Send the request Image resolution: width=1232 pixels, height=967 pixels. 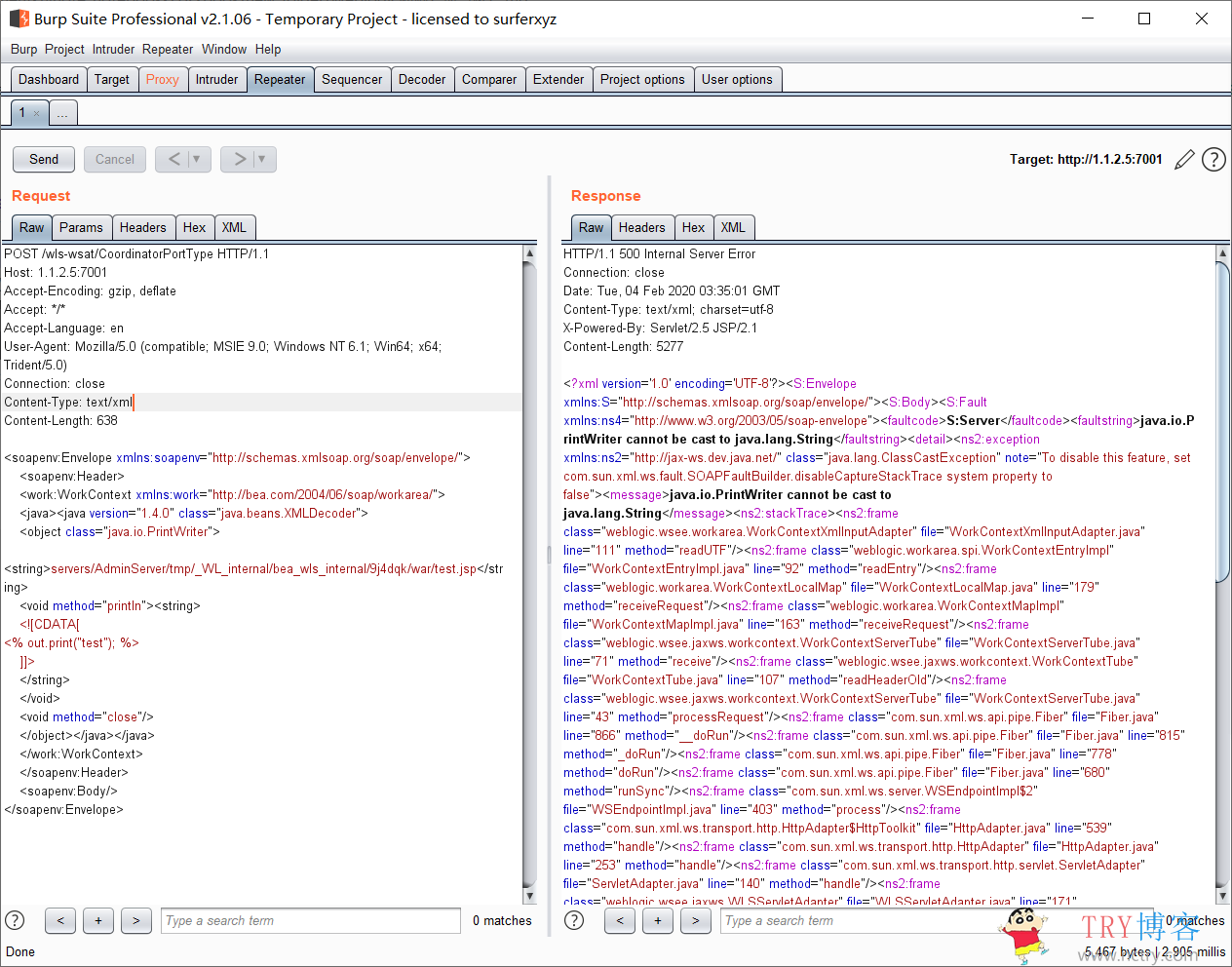tap(44, 159)
